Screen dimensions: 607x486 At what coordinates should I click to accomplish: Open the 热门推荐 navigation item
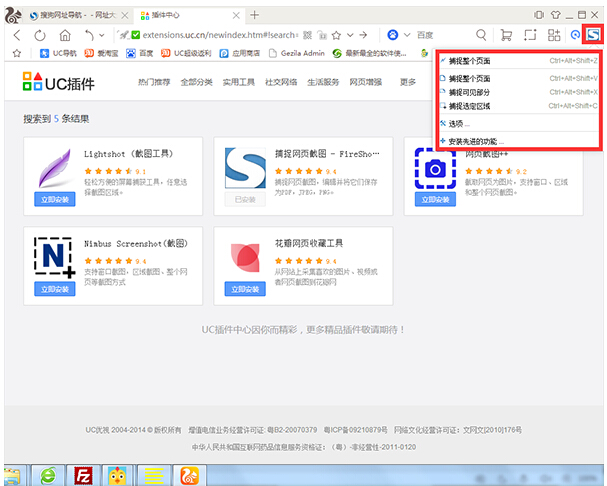pyautogui.click(x=154, y=82)
